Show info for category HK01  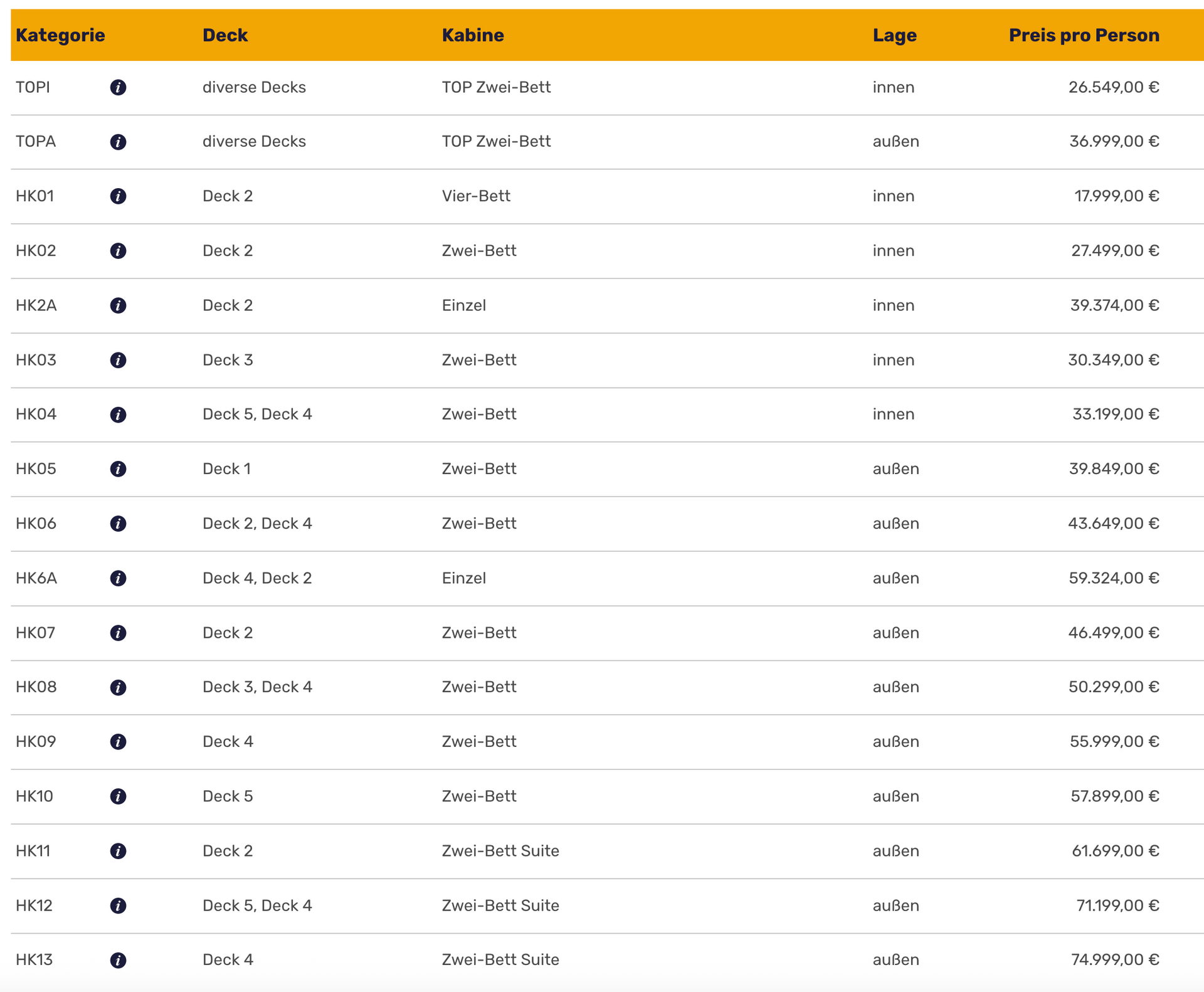pyautogui.click(x=118, y=196)
